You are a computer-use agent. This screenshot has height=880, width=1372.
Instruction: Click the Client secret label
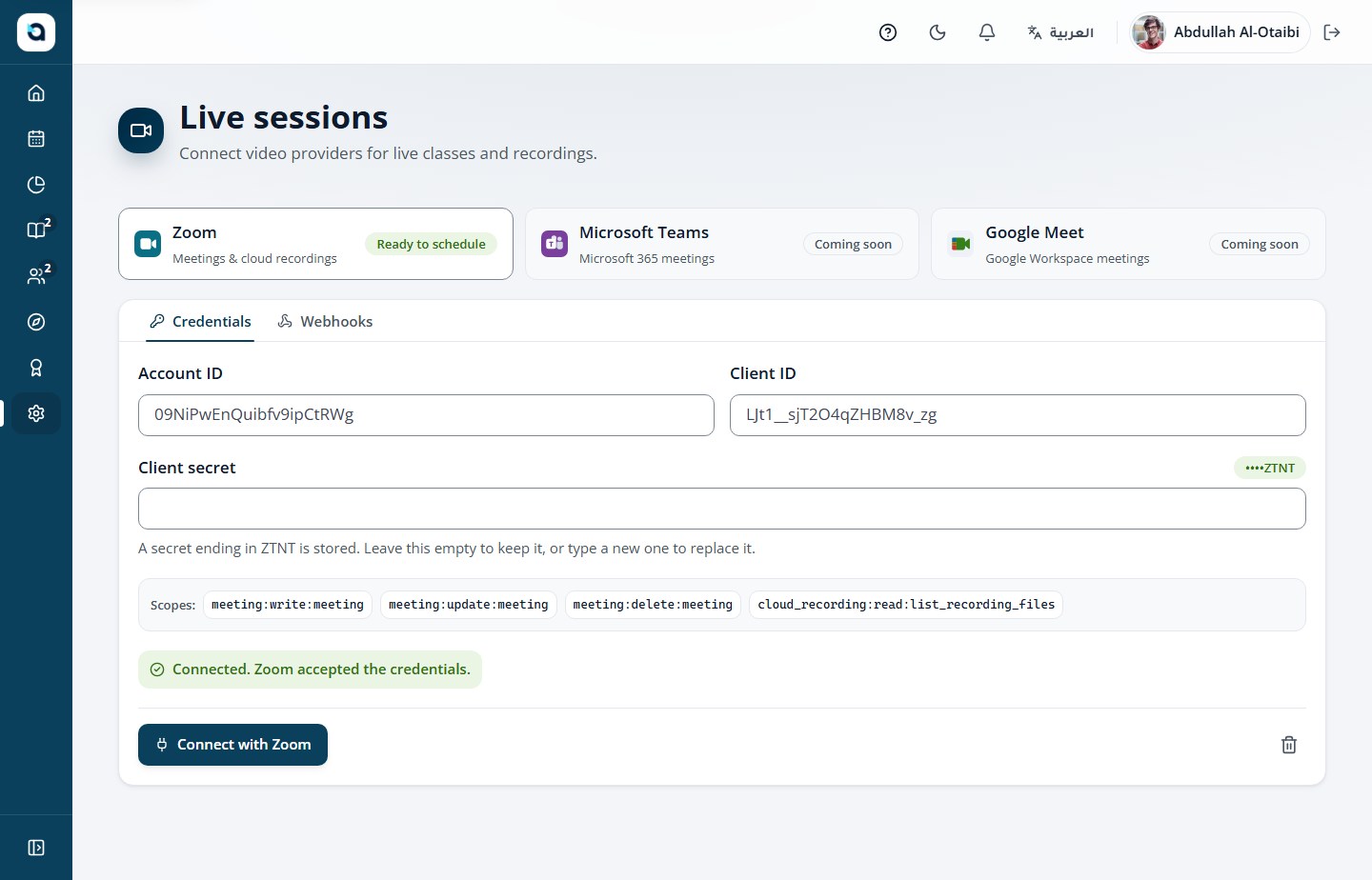coord(187,468)
